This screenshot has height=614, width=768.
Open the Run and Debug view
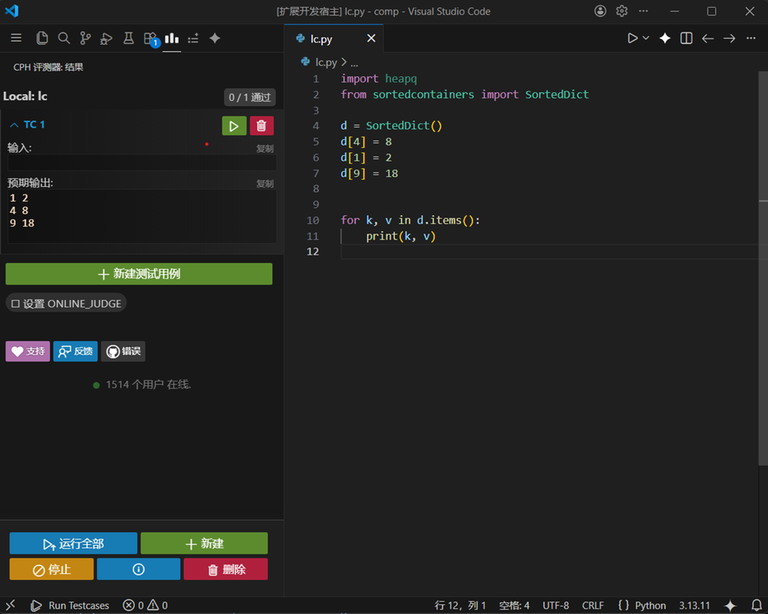pyautogui.click(x=106, y=38)
